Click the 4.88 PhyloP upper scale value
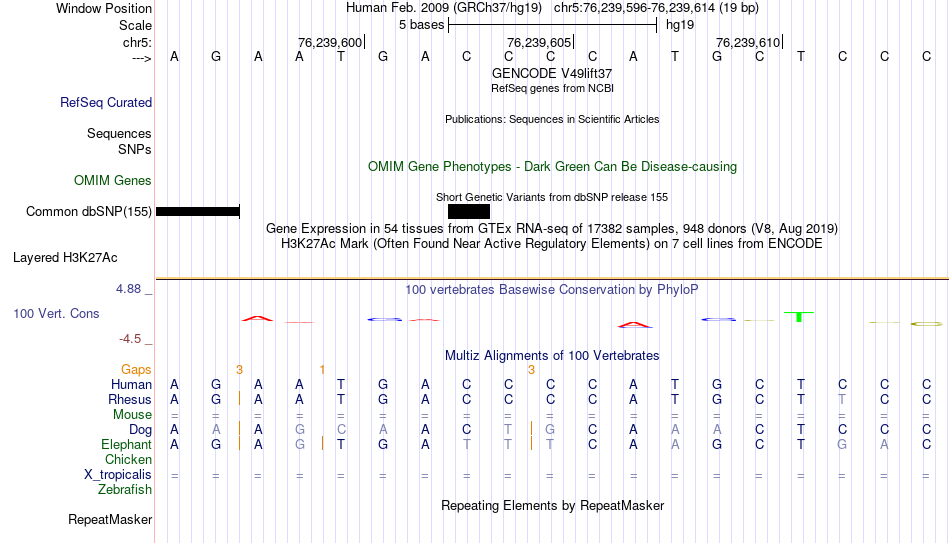The width and height of the screenshot is (950, 543). point(128,289)
